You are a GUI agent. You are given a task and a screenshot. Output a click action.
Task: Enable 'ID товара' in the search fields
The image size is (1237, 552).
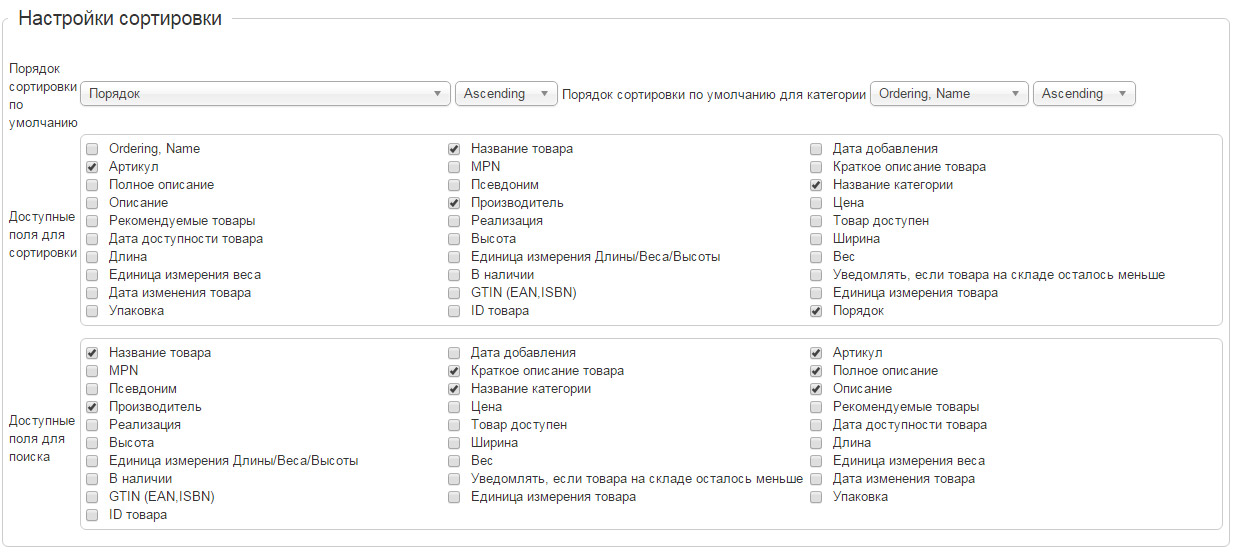(x=92, y=515)
